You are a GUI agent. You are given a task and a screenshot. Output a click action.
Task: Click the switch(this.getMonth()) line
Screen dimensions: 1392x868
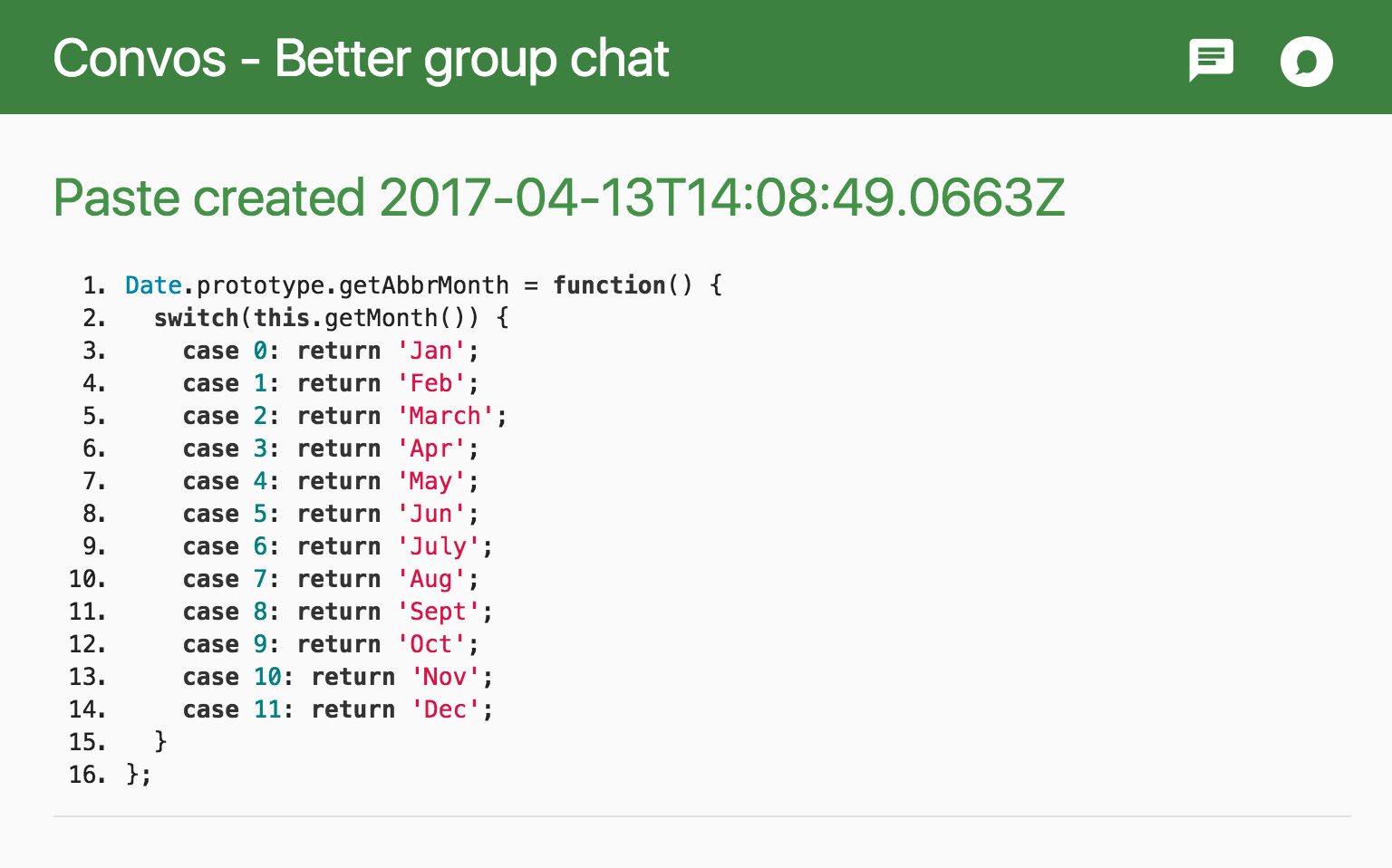coord(332,318)
